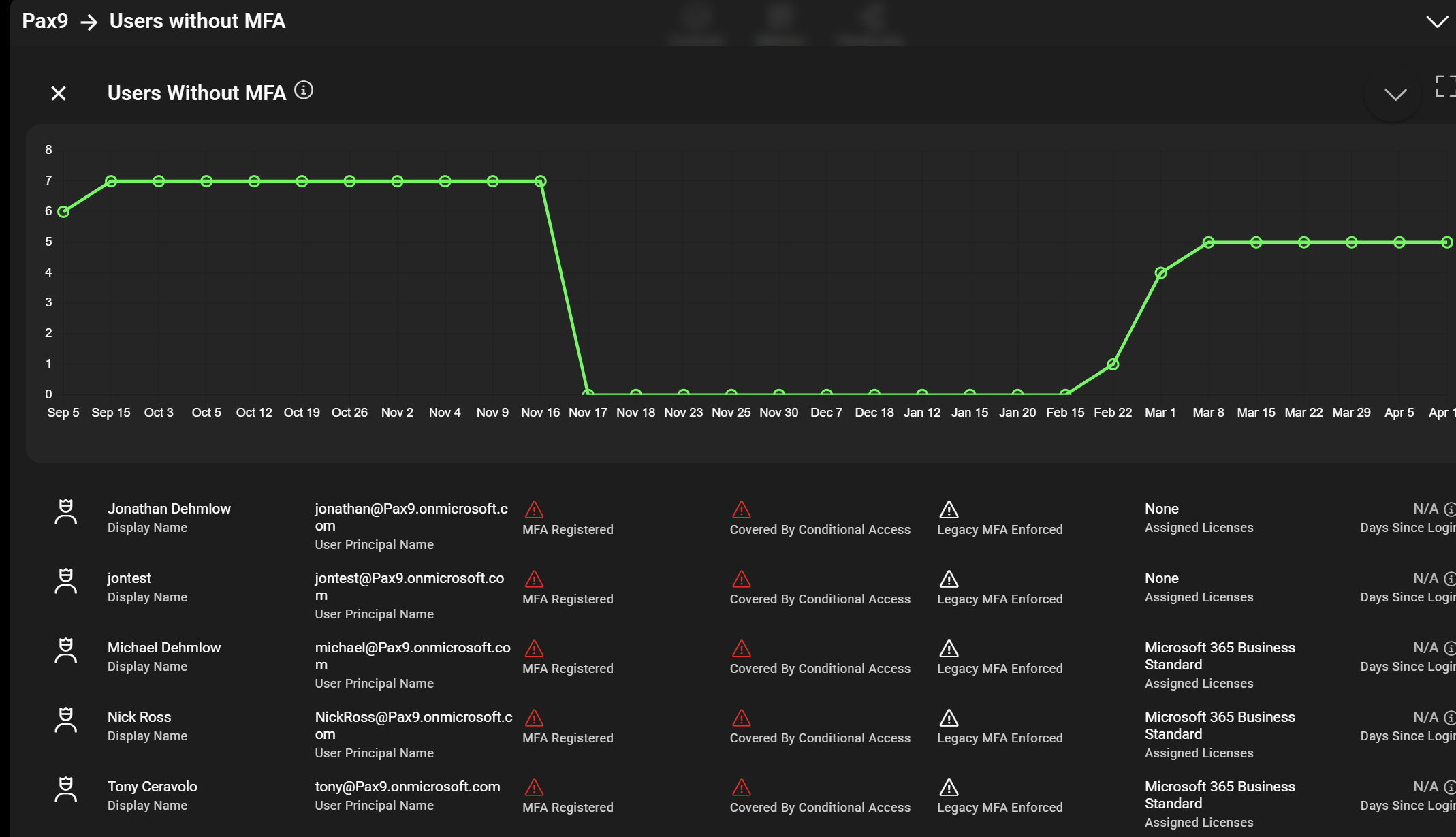
Task: Click Michael Dehmlow Conditional Access warning icon
Action: point(741,648)
